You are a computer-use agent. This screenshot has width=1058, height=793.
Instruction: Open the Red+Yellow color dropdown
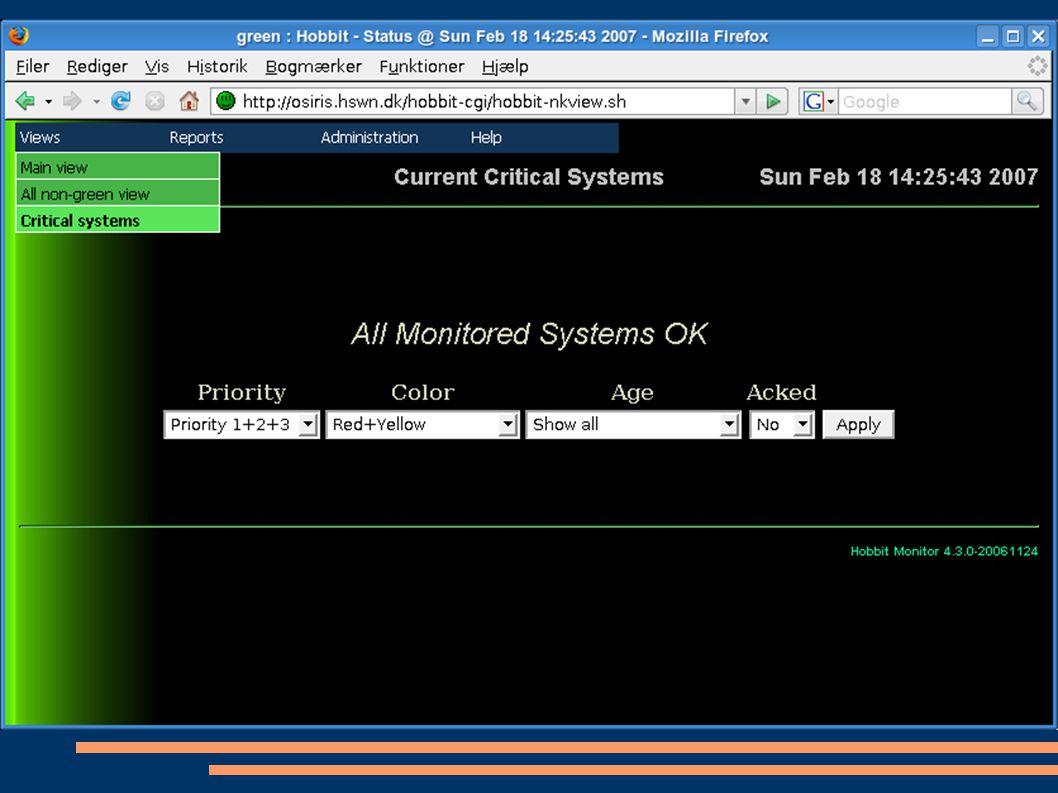(422, 425)
